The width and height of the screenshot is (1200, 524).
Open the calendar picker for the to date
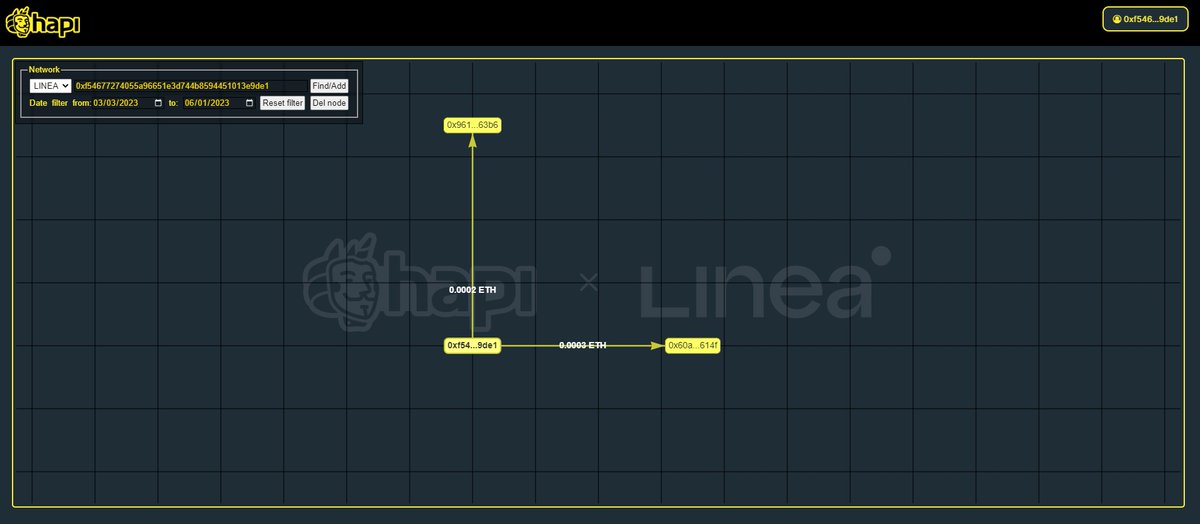tap(249, 103)
